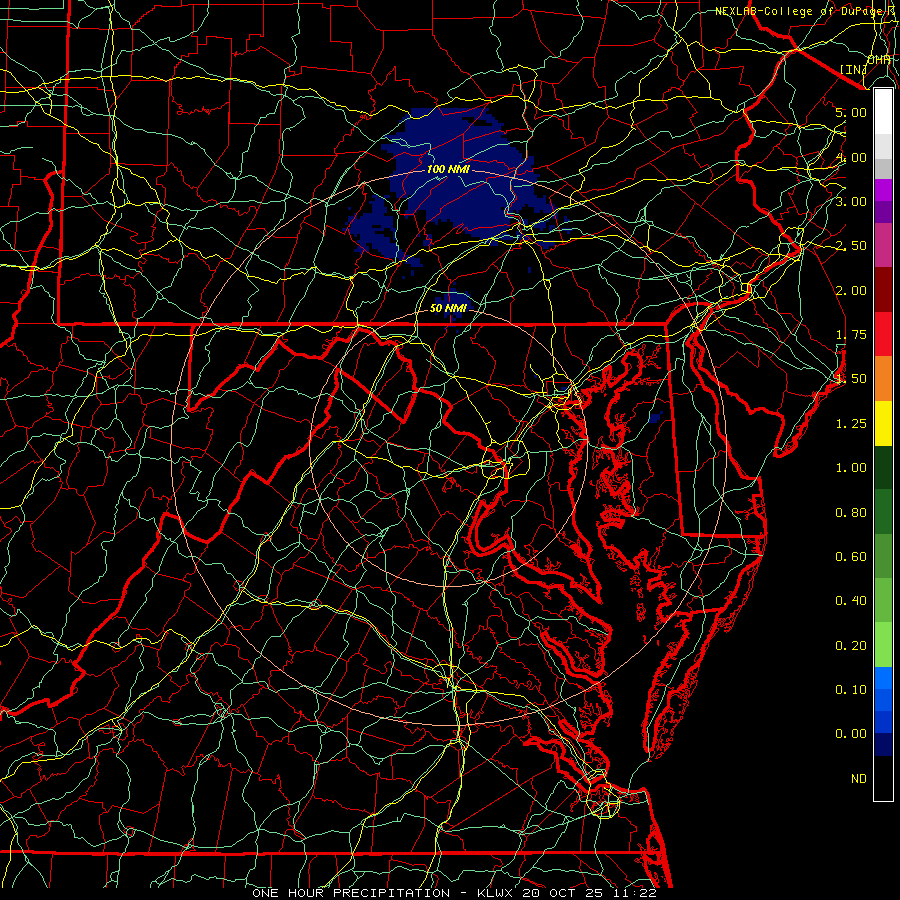Select the light green 0.40 legend swatch
This screenshot has height=900, width=900.
[883, 600]
